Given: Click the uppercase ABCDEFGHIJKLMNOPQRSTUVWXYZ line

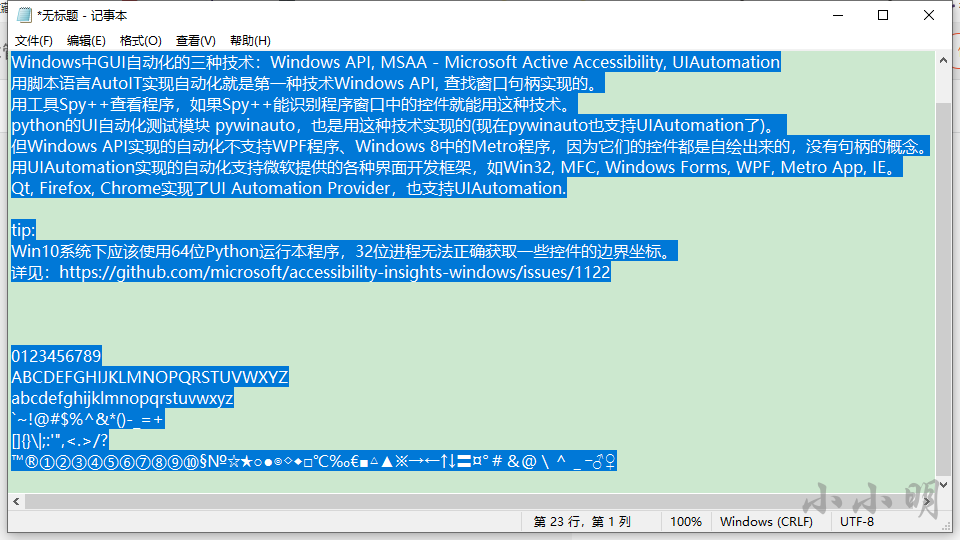Looking at the screenshot, I should pos(150,377).
